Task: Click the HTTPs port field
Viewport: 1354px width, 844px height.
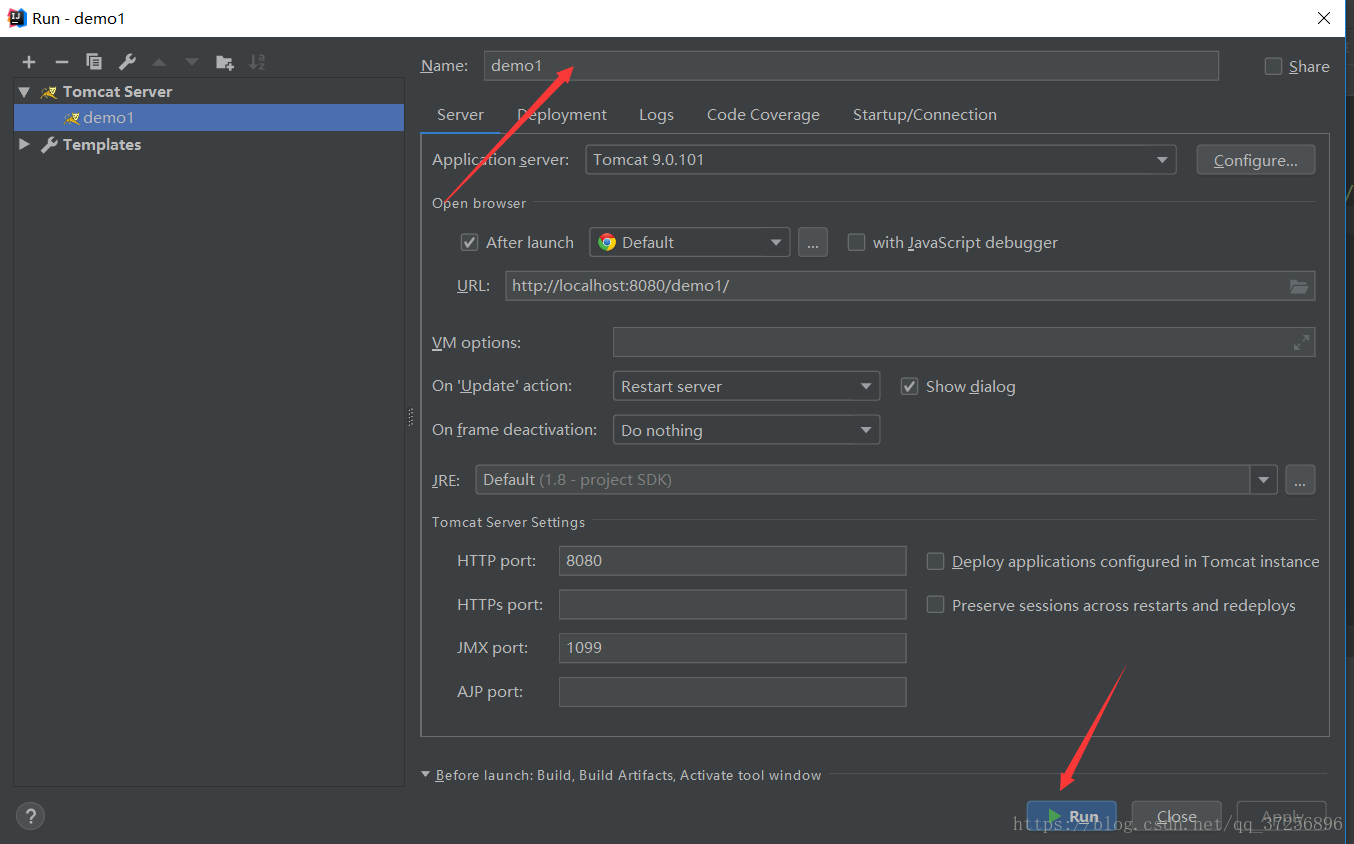Action: click(x=732, y=605)
